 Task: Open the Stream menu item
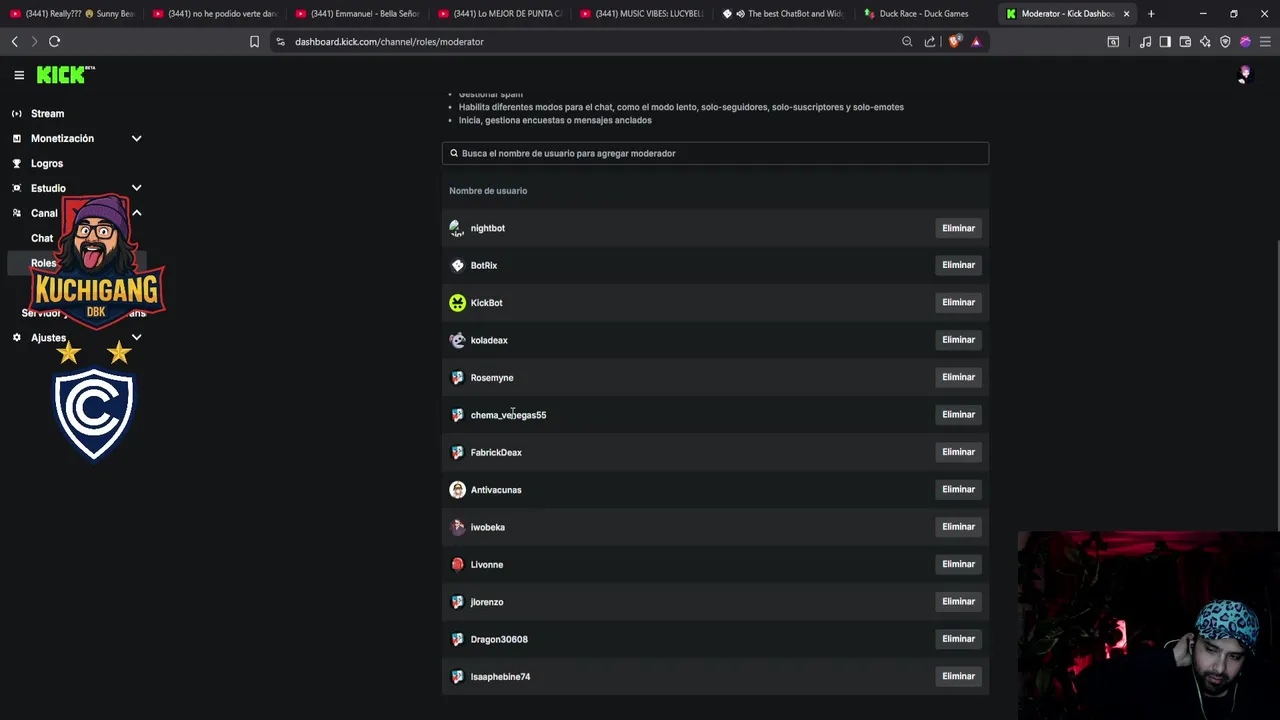click(47, 113)
